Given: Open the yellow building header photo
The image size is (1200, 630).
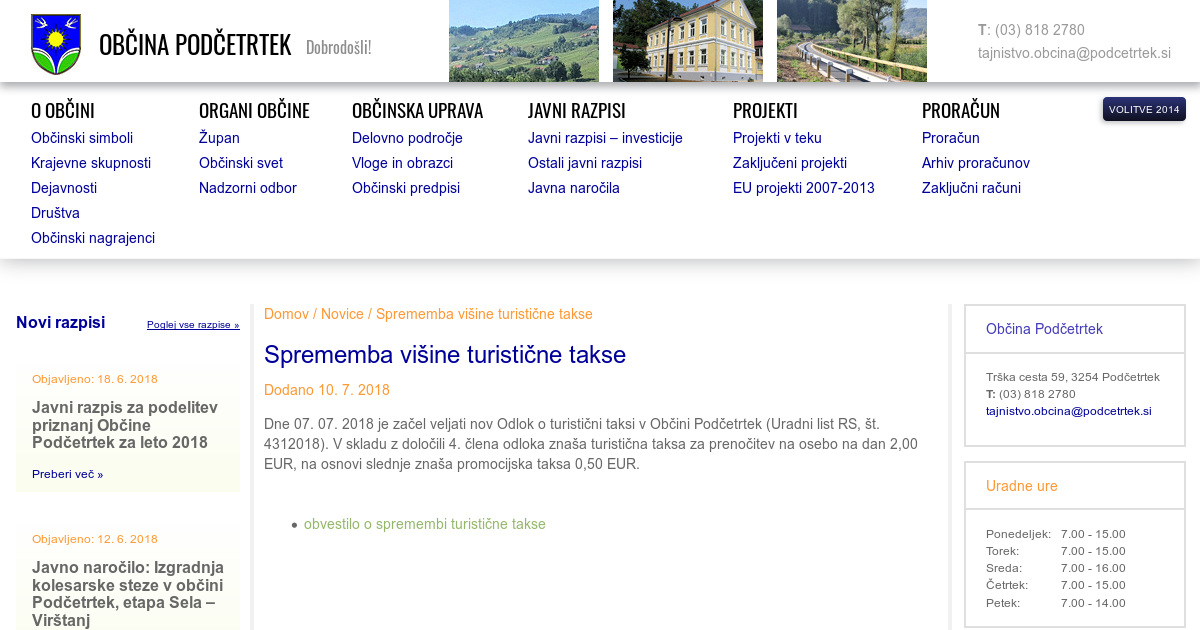Looking at the screenshot, I should pyautogui.click(x=687, y=41).
